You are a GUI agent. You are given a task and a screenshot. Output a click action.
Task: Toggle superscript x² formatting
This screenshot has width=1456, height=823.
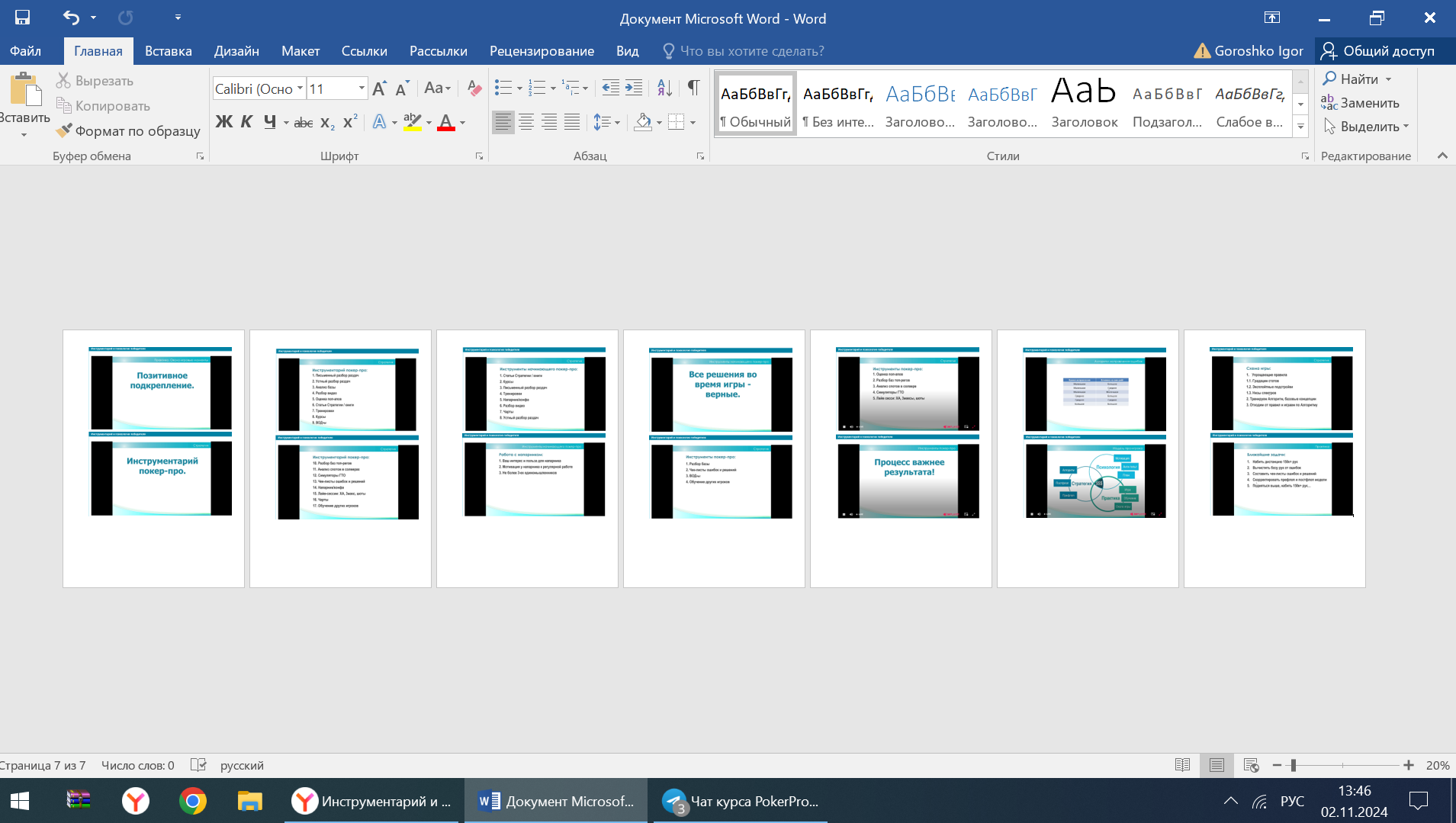350,122
